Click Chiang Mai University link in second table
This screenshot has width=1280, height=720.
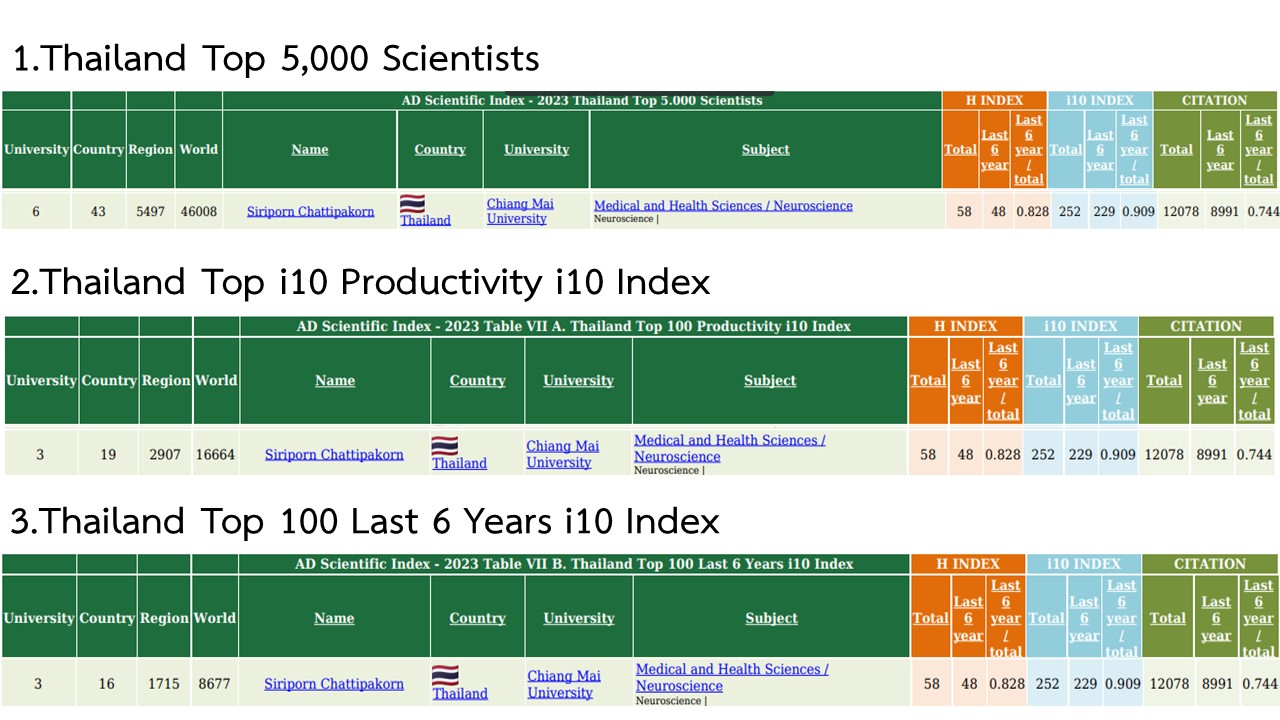pyautogui.click(x=562, y=454)
